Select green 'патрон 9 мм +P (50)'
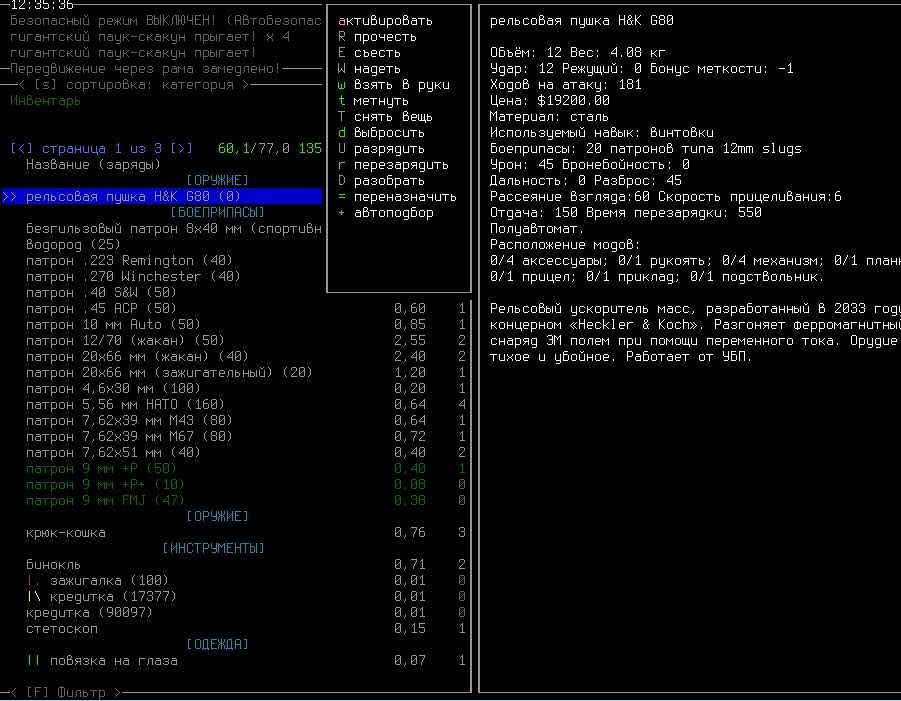Screen dimensions: 901x701 (x=101, y=469)
